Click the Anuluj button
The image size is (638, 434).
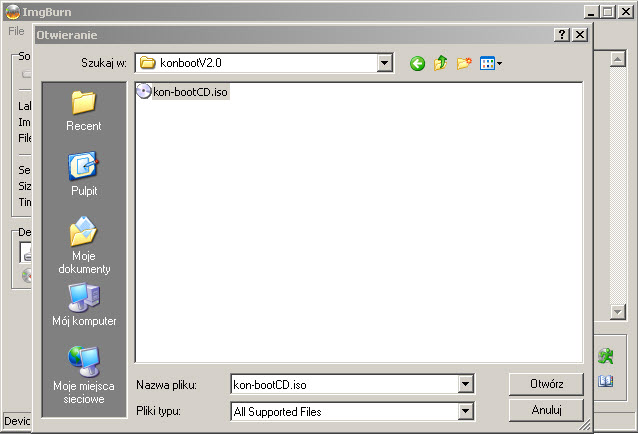[546, 410]
